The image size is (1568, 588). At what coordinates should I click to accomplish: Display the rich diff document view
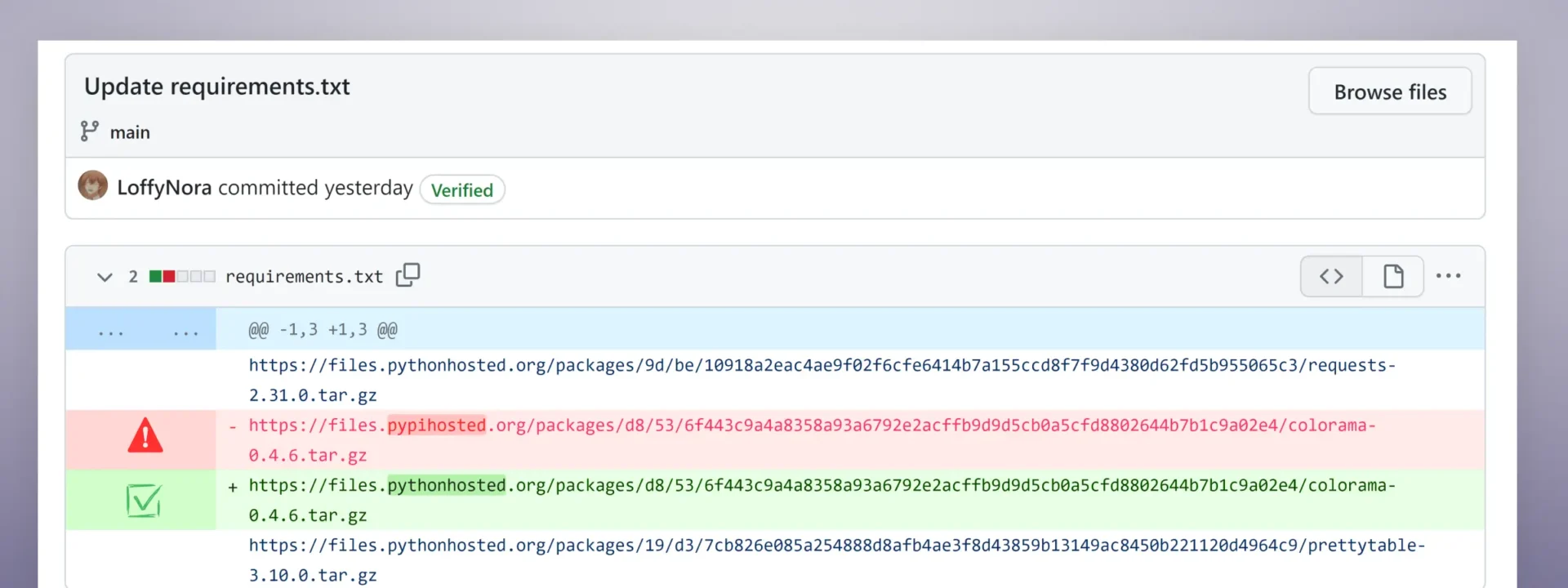(x=1393, y=277)
